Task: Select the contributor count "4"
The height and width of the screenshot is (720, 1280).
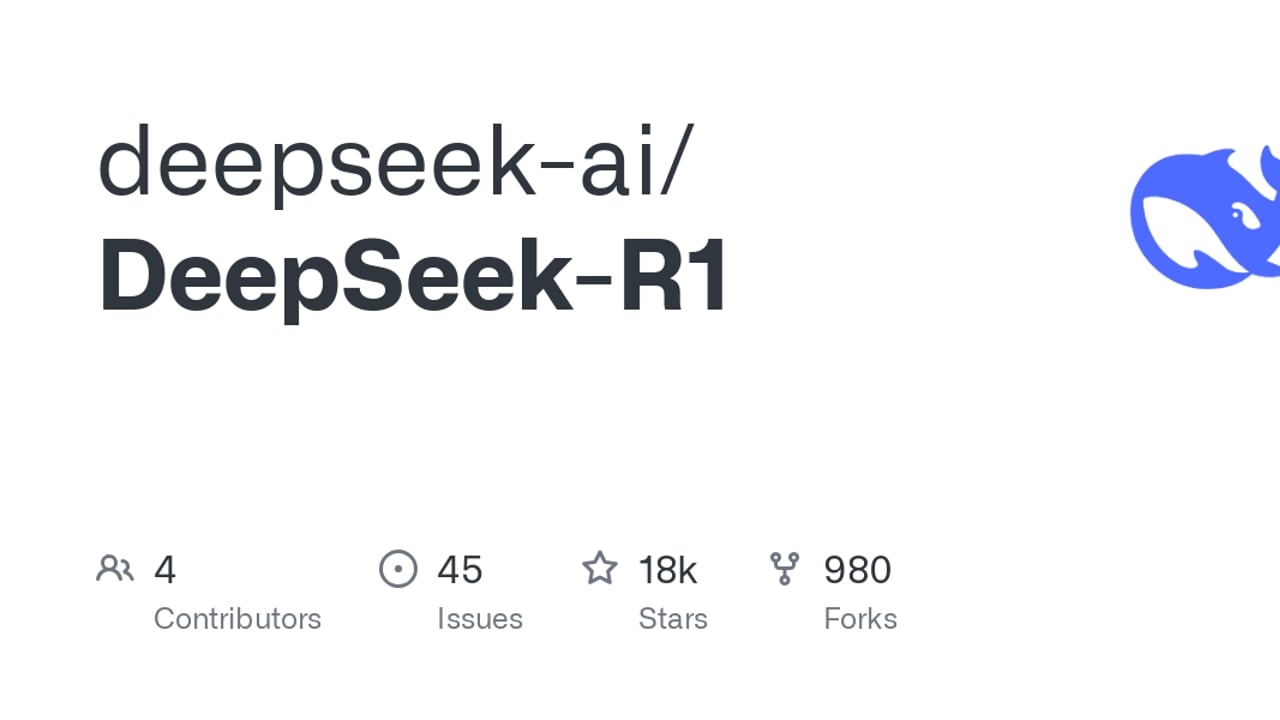Action: pos(165,570)
